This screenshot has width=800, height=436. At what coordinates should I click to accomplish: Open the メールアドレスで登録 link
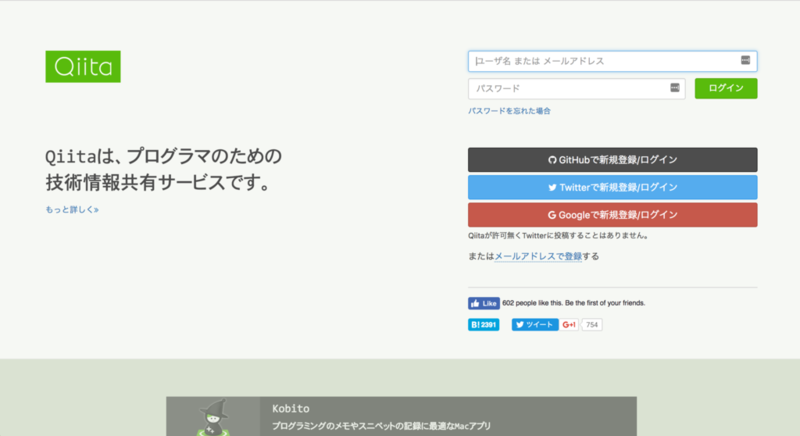click(x=538, y=256)
